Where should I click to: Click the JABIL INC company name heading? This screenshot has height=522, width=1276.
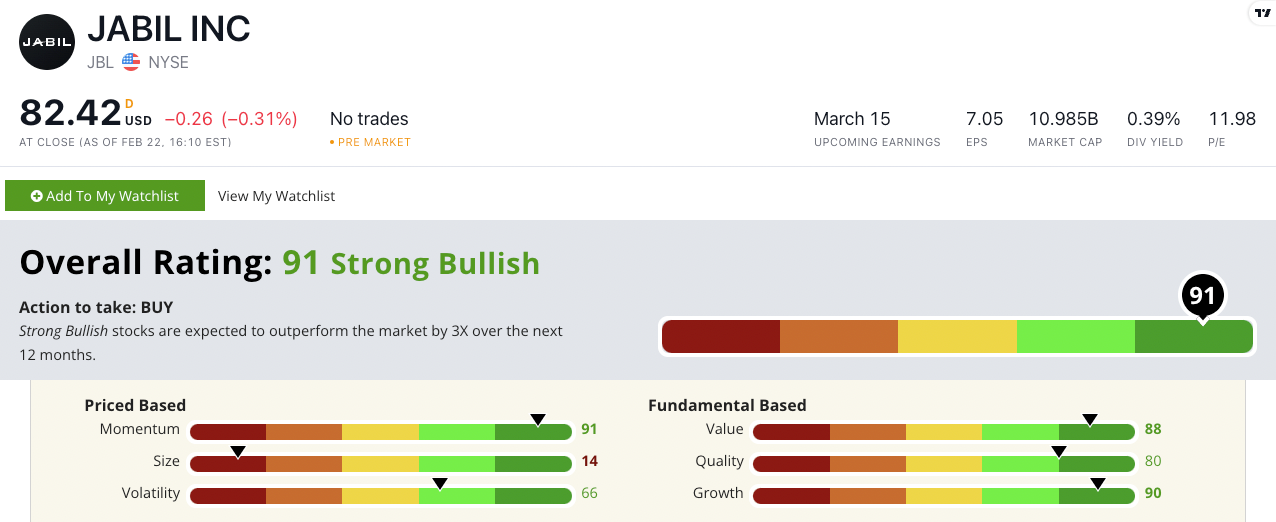168,29
